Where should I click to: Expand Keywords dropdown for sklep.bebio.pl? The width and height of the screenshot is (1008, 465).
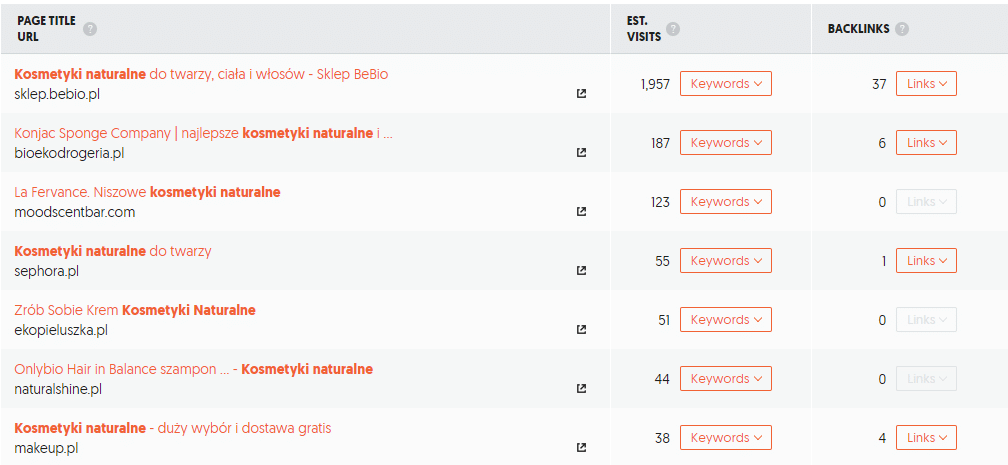pyautogui.click(x=726, y=84)
